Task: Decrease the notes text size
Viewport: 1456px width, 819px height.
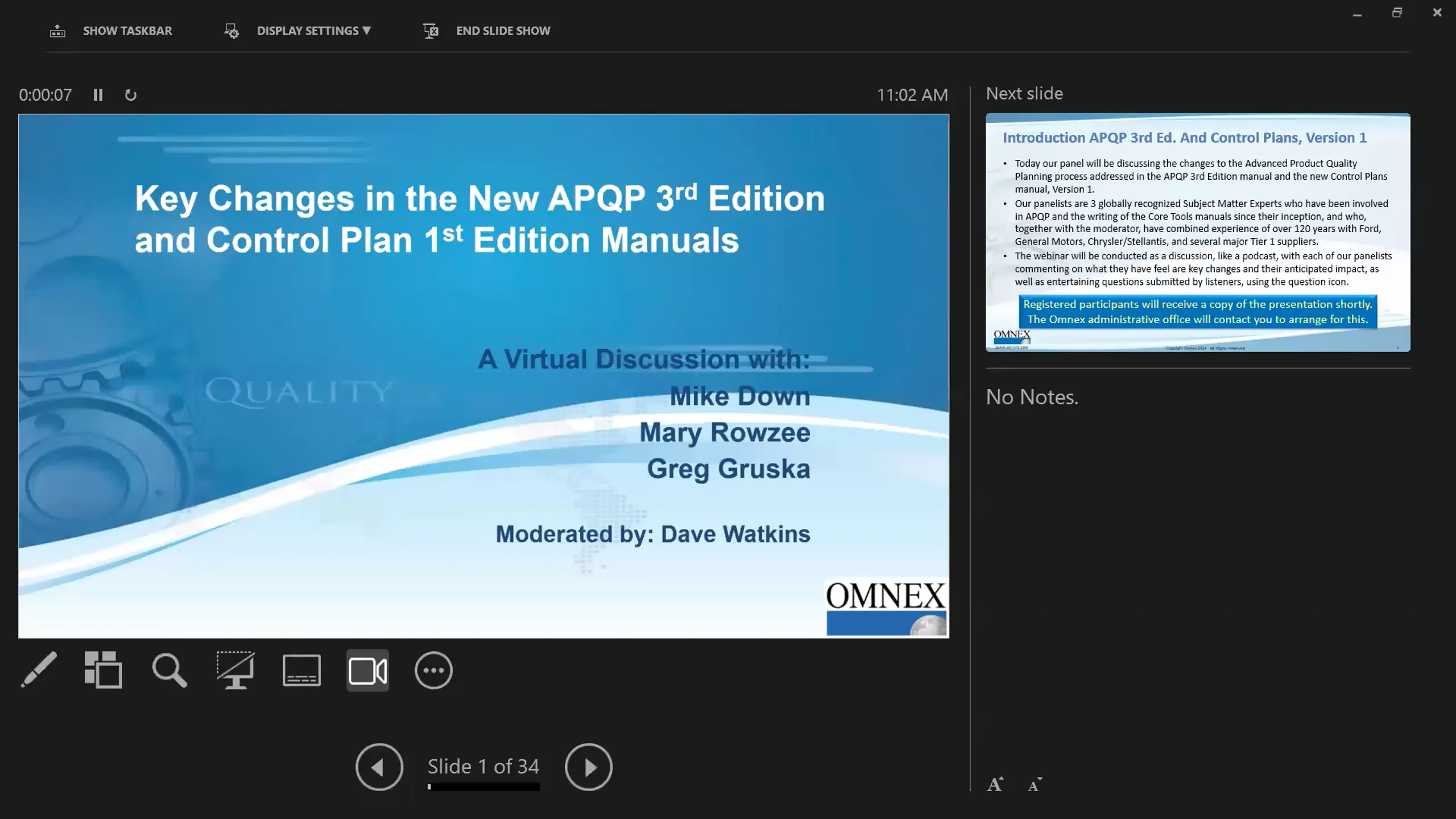Action: [1033, 785]
